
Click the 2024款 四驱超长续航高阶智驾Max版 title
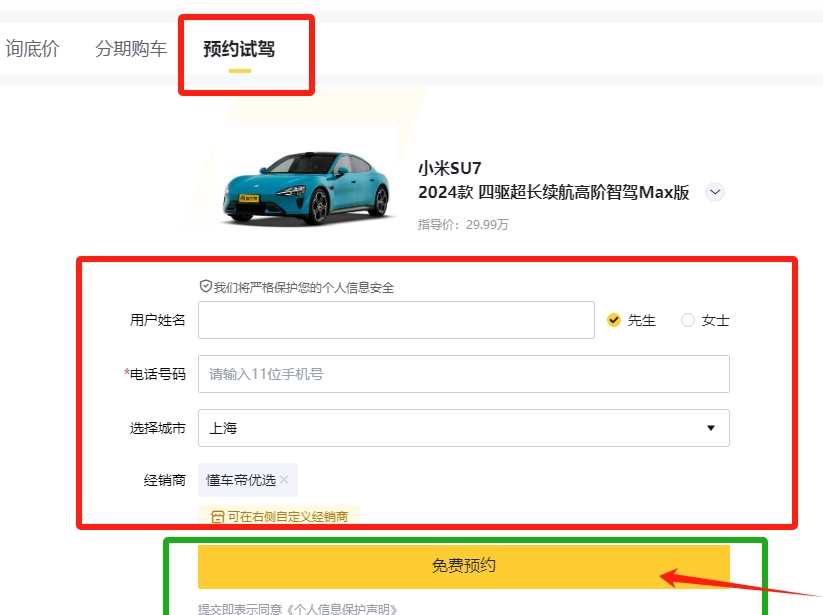(x=553, y=193)
